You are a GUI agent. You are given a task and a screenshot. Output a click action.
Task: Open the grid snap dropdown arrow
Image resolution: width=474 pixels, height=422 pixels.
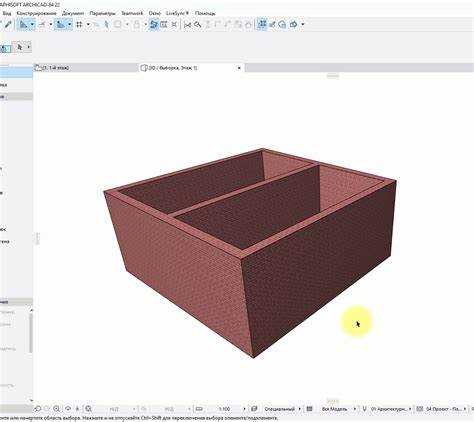tap(88, 24)
